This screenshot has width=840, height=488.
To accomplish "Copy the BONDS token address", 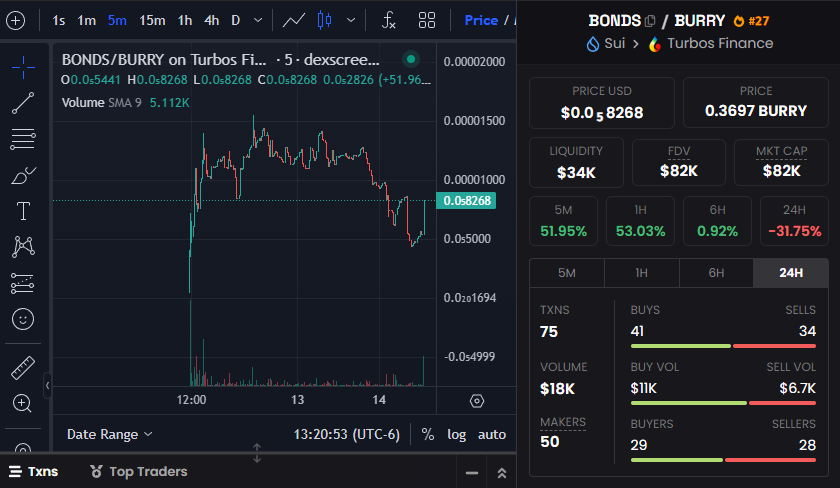I will click(650, 21).
